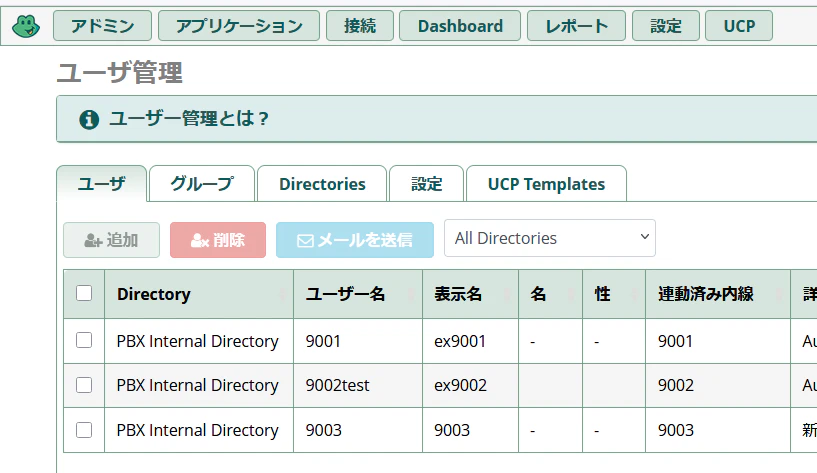Open the アプリケーション menu
The image size is (817, 473).
coord(239,26)
